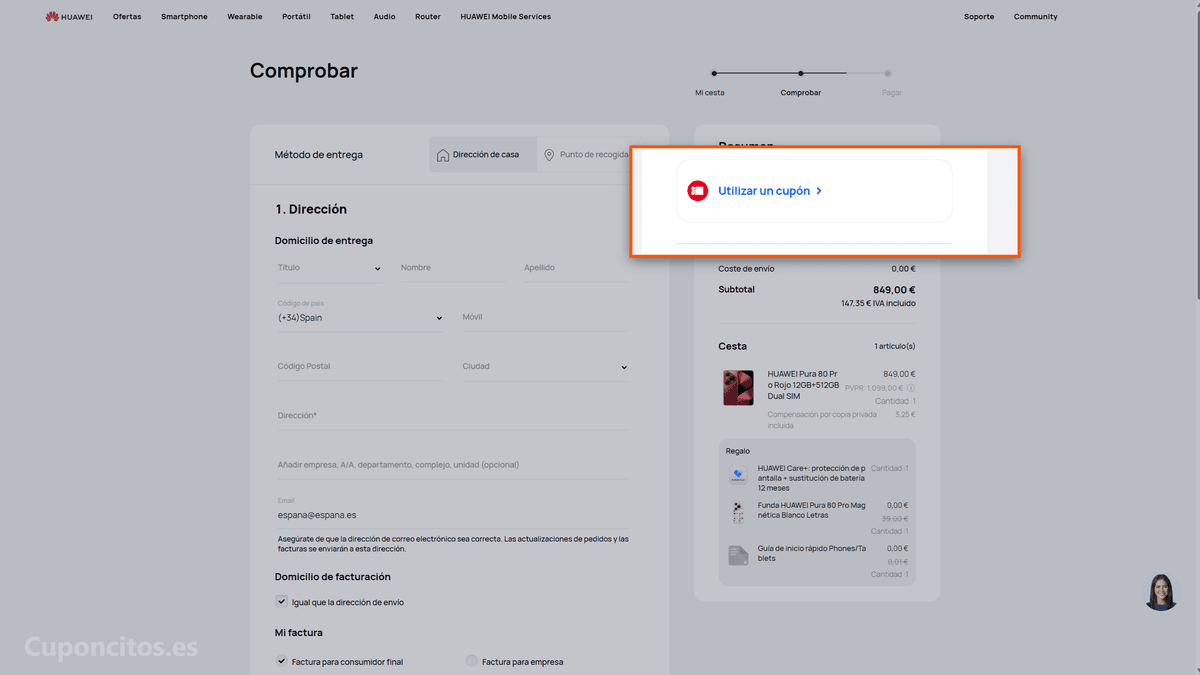Click the Nombre input field
The height and width of the screenshot is (675, 1200).
453,268
